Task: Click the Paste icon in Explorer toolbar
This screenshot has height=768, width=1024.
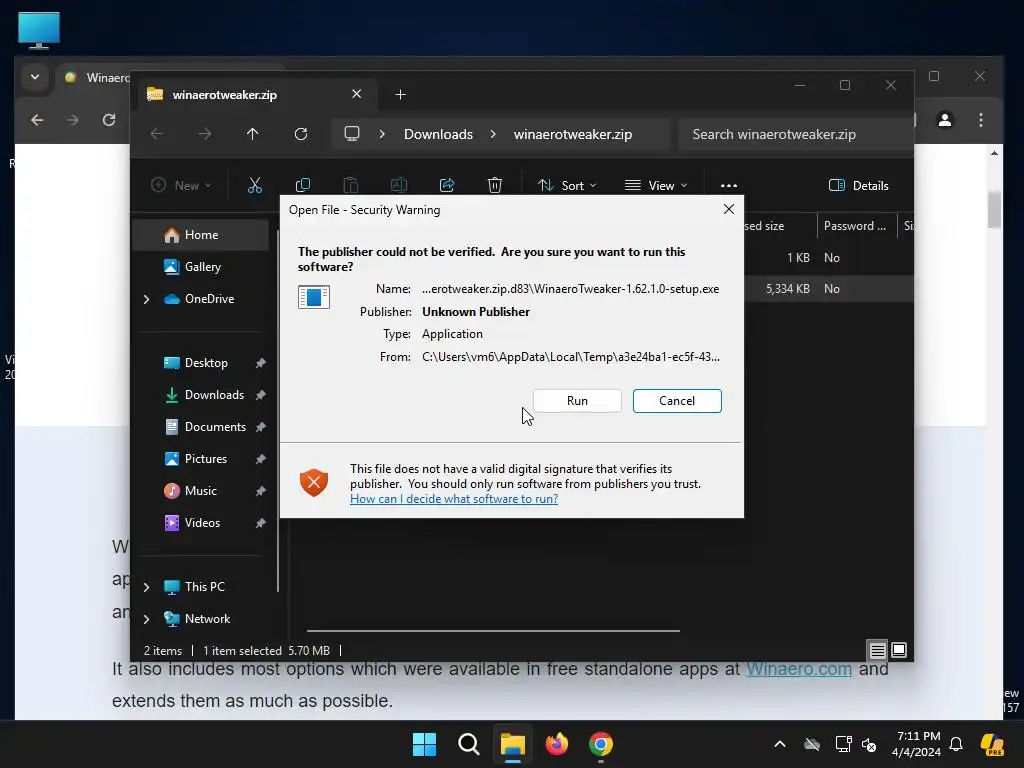Action: coord(351,185)
